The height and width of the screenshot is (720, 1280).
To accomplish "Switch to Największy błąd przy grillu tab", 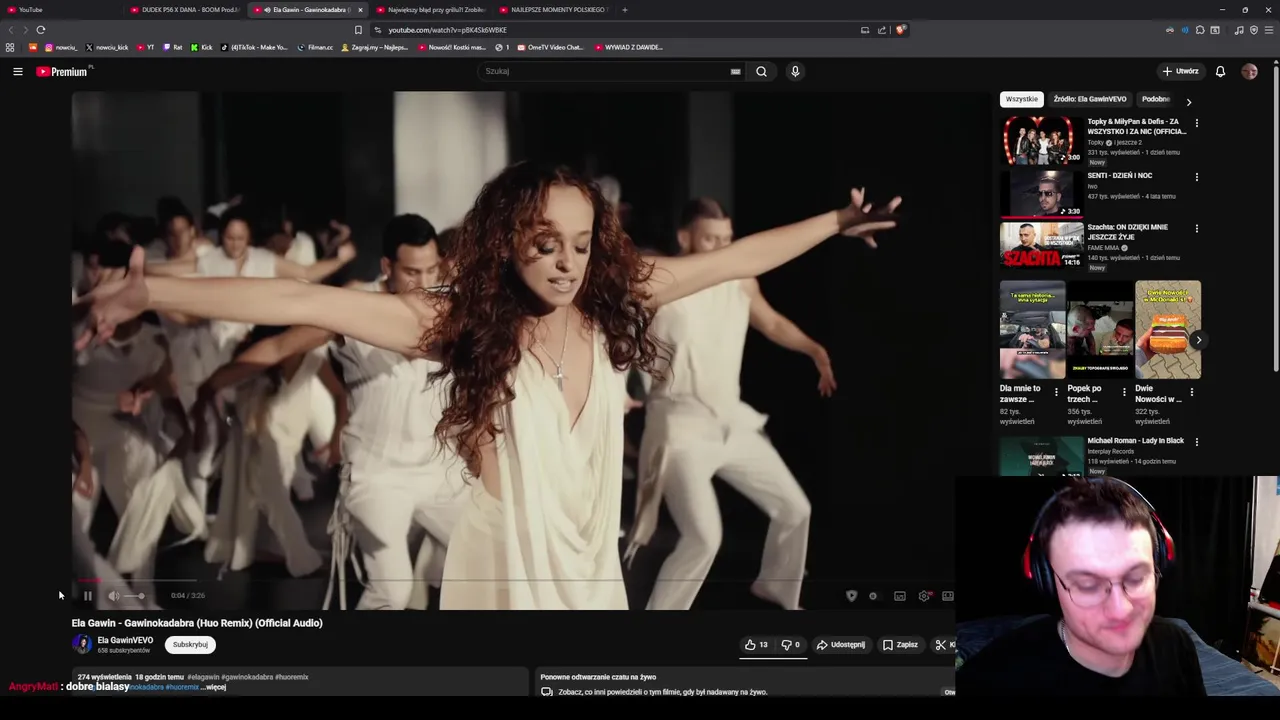I will pyautogui.click(x=430, y=10).
